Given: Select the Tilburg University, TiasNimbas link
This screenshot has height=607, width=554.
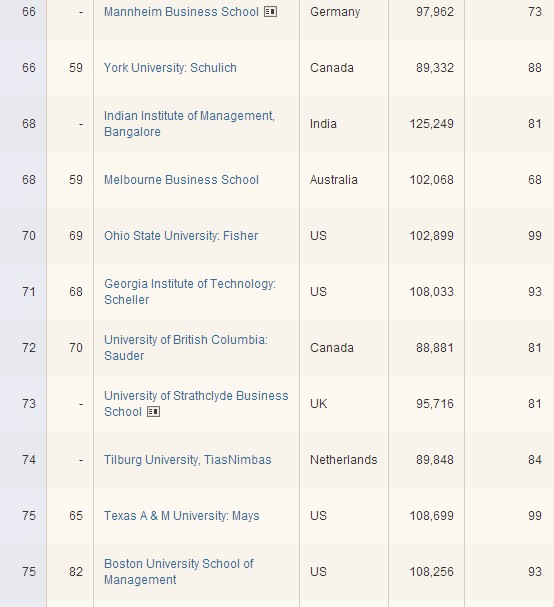Looking at the screenshot, I should pos(188,460).
